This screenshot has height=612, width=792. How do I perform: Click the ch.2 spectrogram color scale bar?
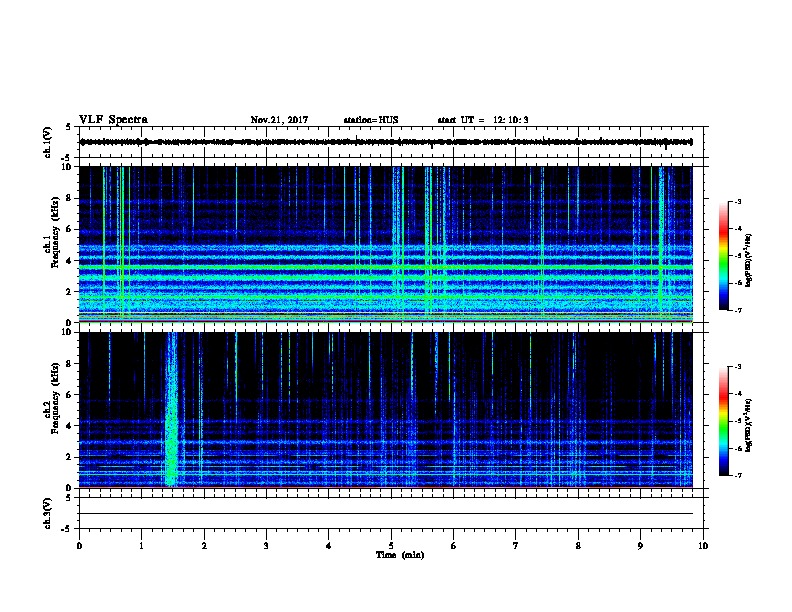724,421
